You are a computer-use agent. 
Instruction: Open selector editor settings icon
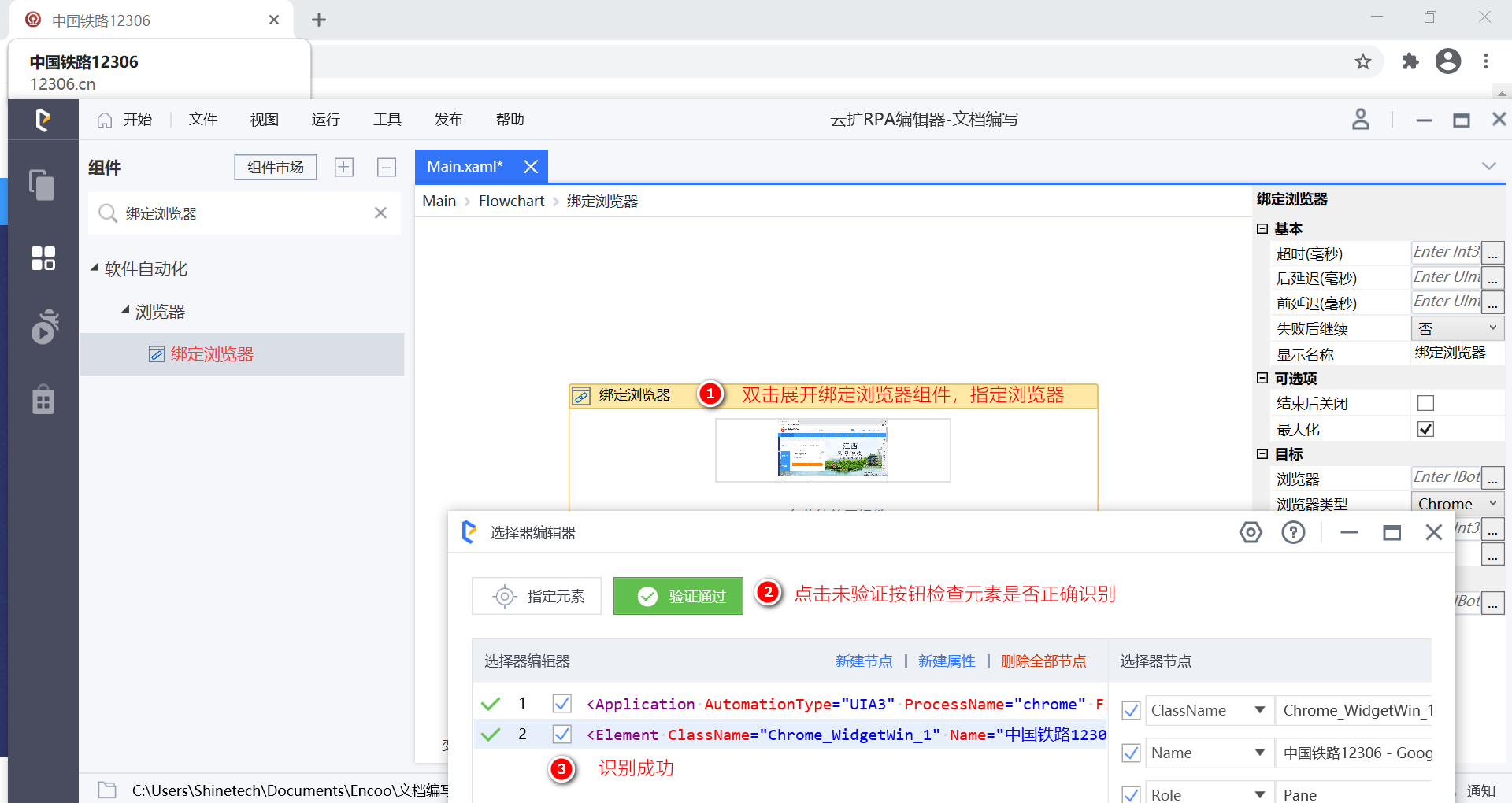coord(1251,533)
